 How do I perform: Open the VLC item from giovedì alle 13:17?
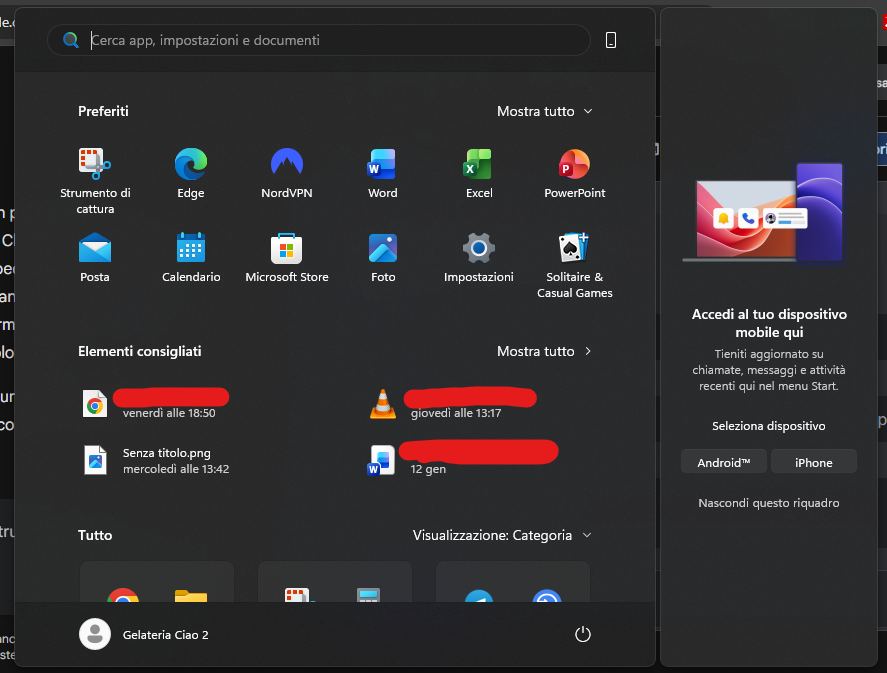[382, 404]
